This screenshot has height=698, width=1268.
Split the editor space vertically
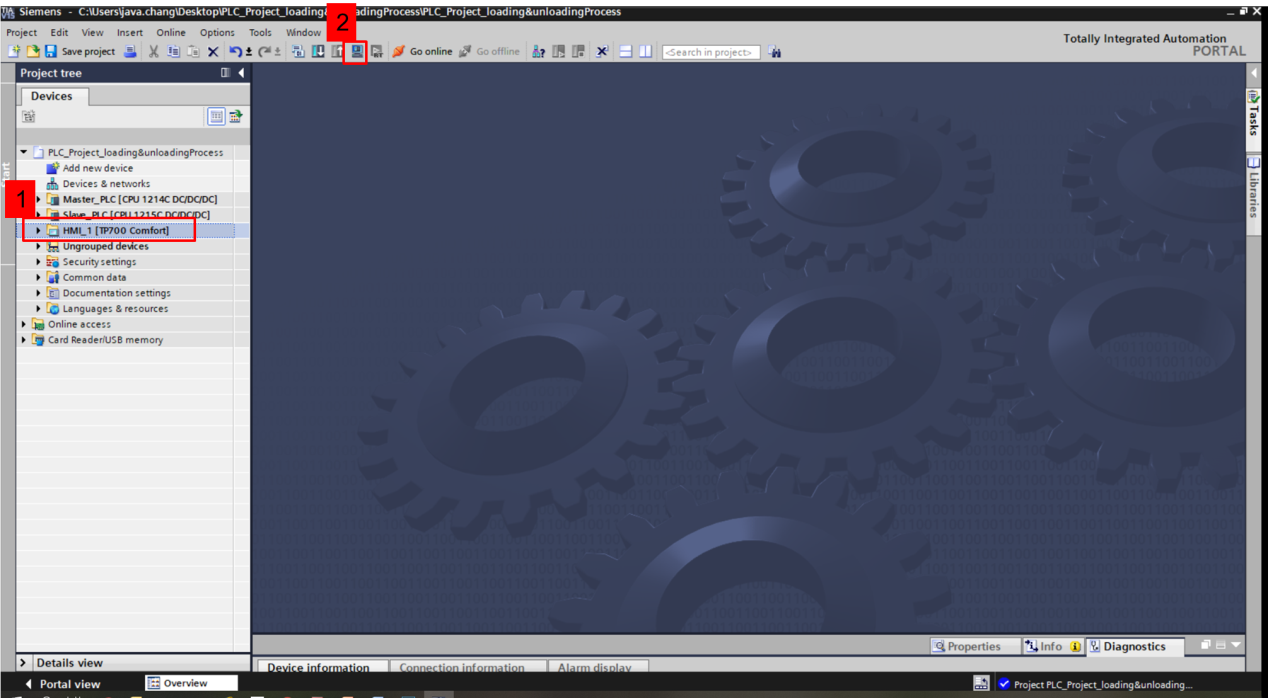[x=646, y=51]
